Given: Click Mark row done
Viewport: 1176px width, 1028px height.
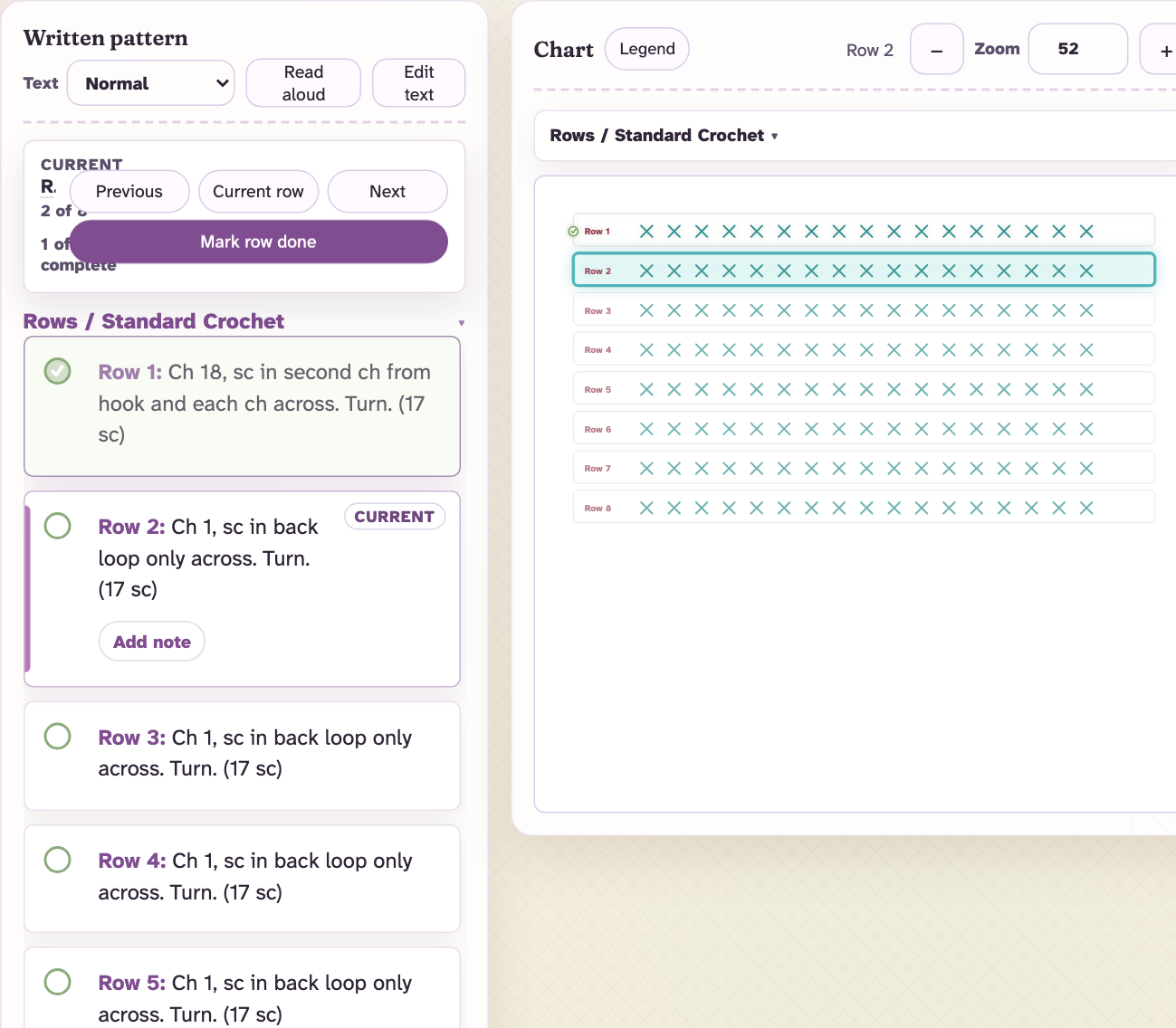Looking at the screenshot, I should pyautogui.click(x=258, y=242).
